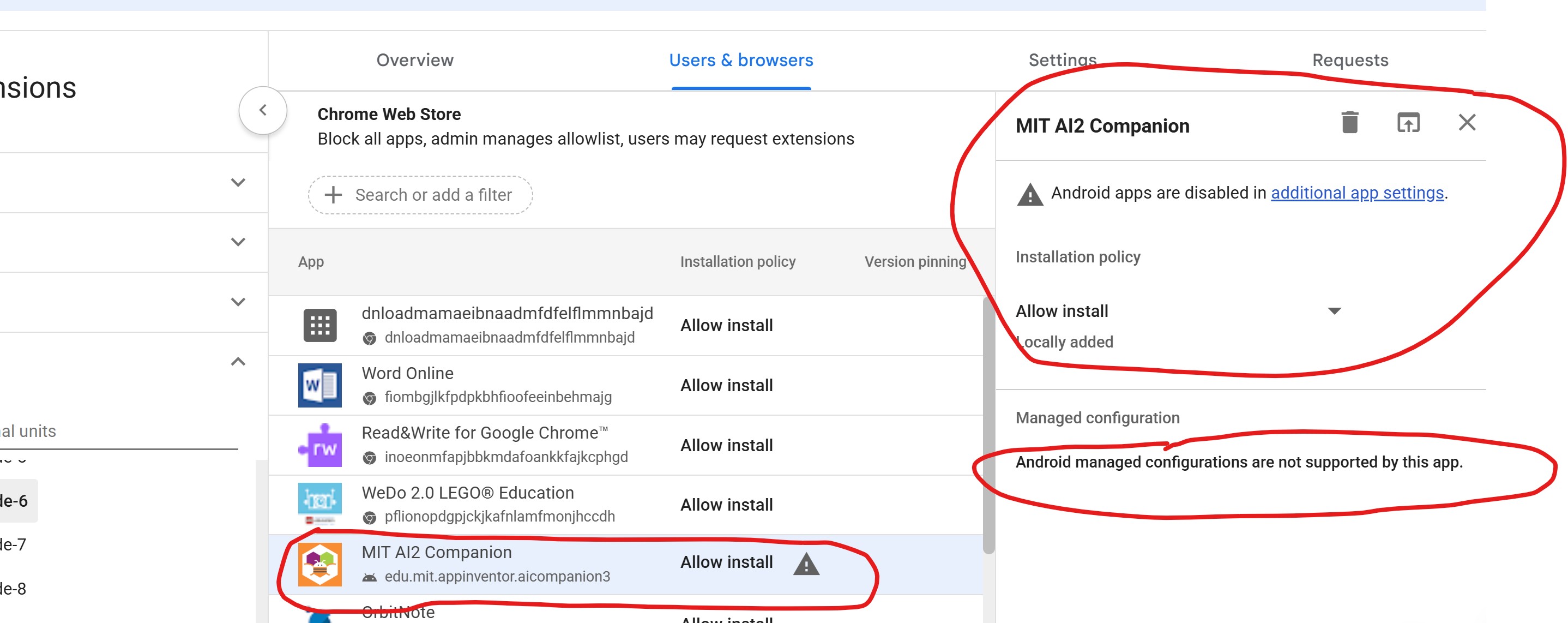Click the Word Online app icon
The height and width of the screenshot is (623, 1568).
[x=319, y=386]
